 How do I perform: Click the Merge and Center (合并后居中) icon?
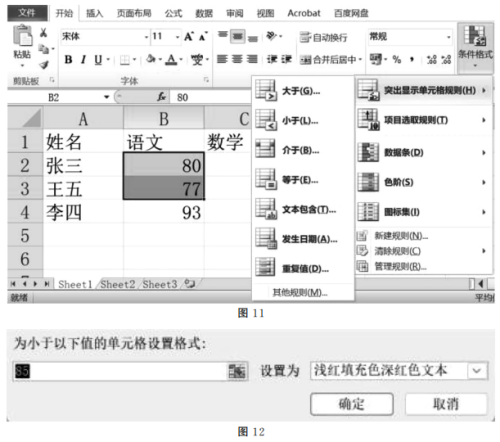tap(305, 60)
